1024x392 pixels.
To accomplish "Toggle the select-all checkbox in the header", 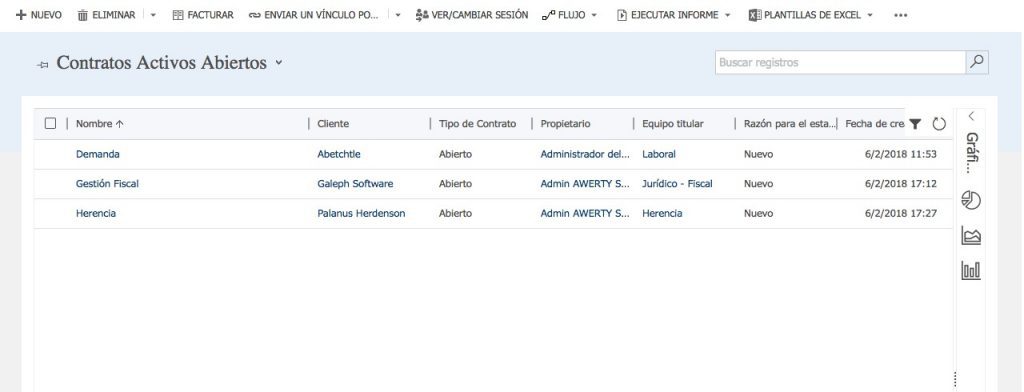I will [x=50, y=123].
